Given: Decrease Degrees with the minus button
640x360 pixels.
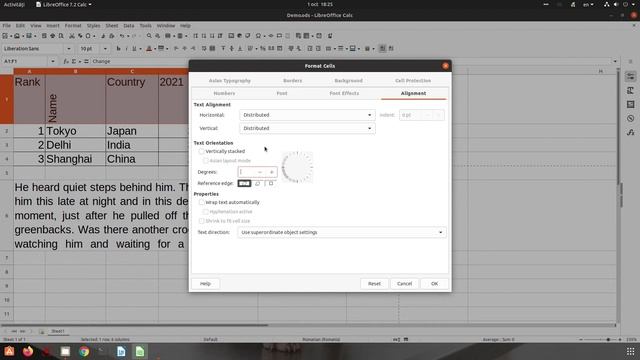Looking at the screenshot, I should 260,172.
